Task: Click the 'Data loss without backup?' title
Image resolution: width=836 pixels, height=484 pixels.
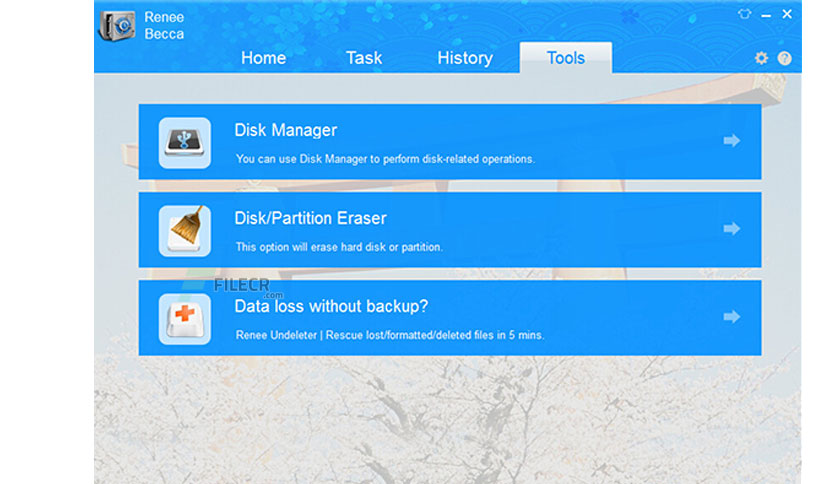Action: click(331, 306)
